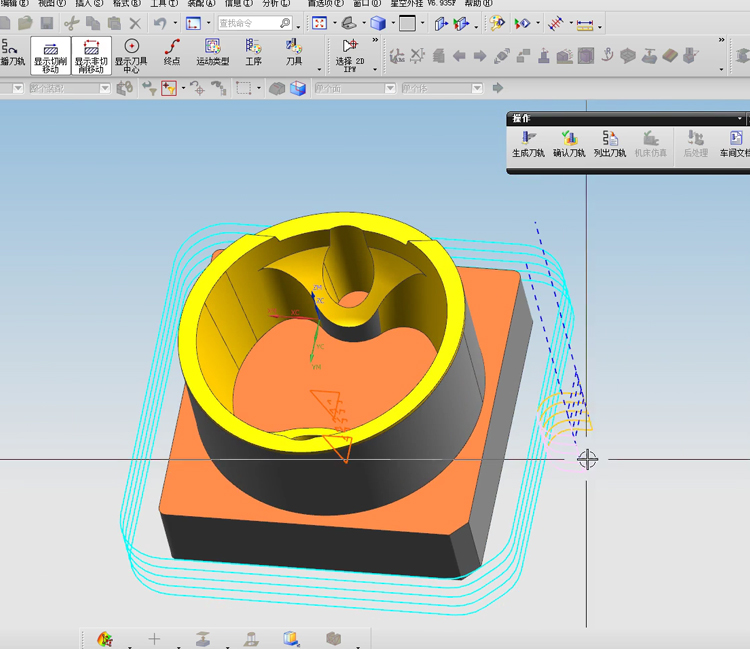The height and width of the screenshot is (649, 750).
Task: Open the 整个装配 selection scope combo box
Action: [70, 88]
